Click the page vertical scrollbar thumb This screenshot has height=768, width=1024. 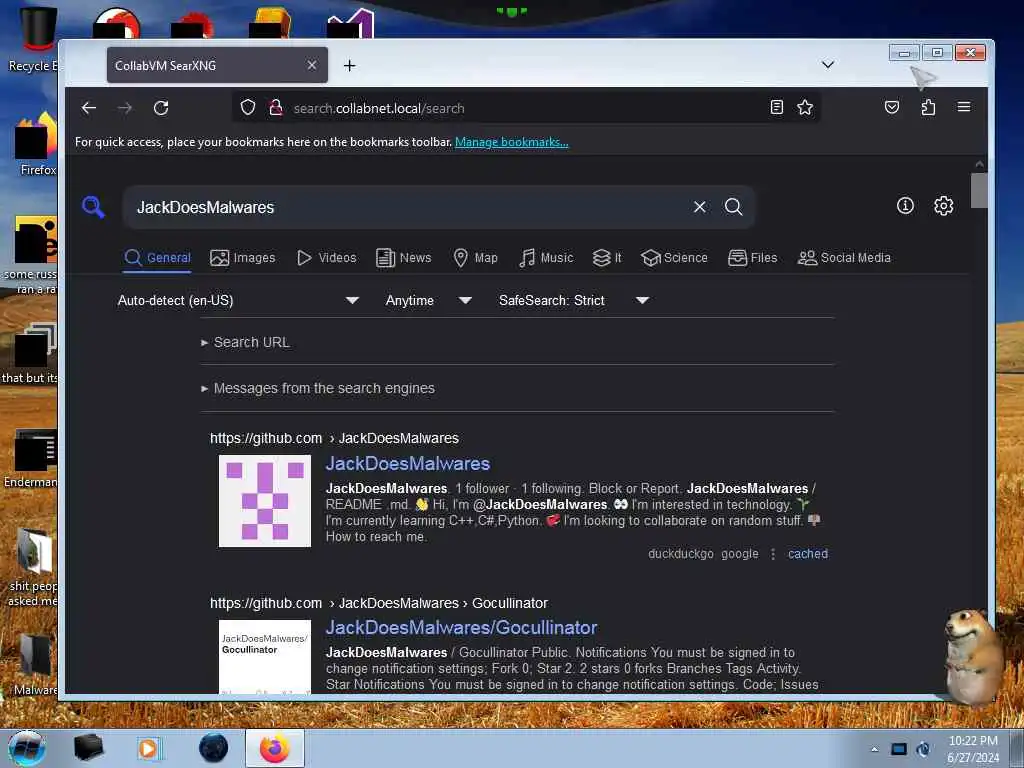click(x=978, y=190)
